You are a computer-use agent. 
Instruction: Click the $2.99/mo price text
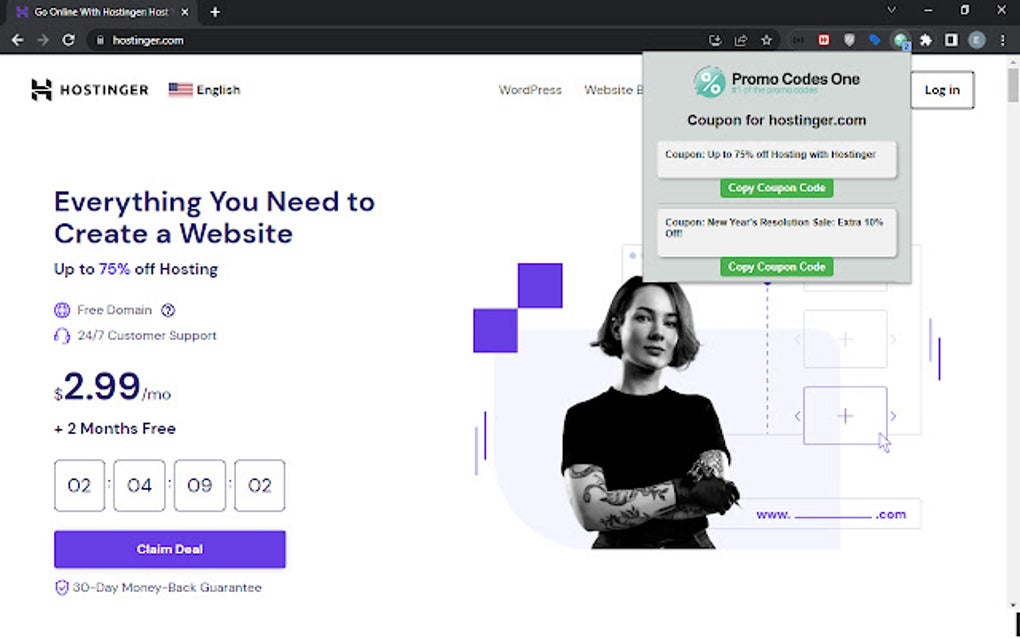coord(113,386)
